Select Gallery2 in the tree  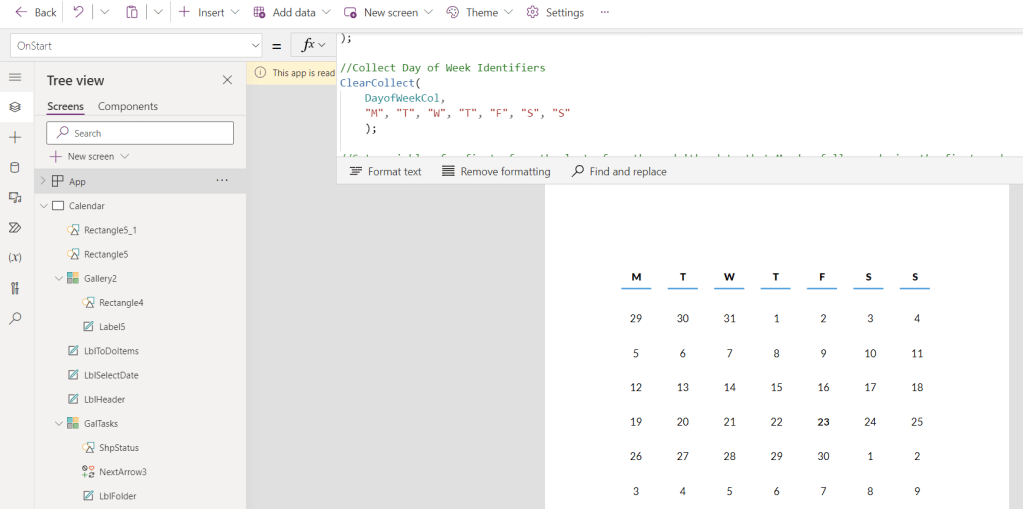(100, 278)
